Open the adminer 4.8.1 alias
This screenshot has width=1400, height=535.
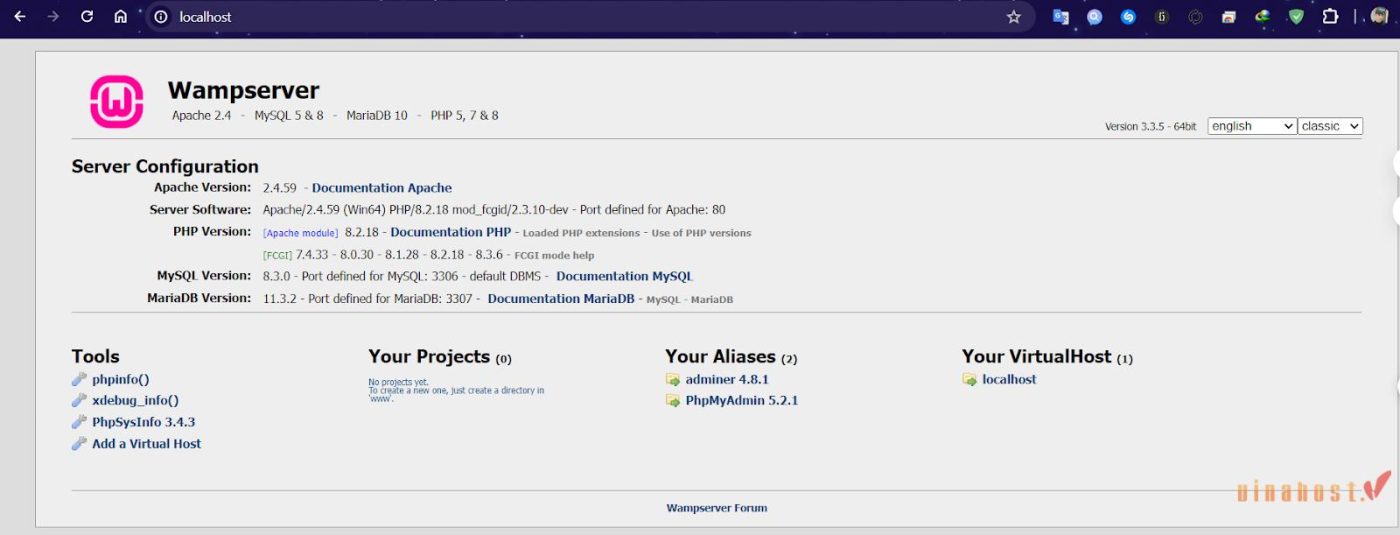(x=727, y=380)
